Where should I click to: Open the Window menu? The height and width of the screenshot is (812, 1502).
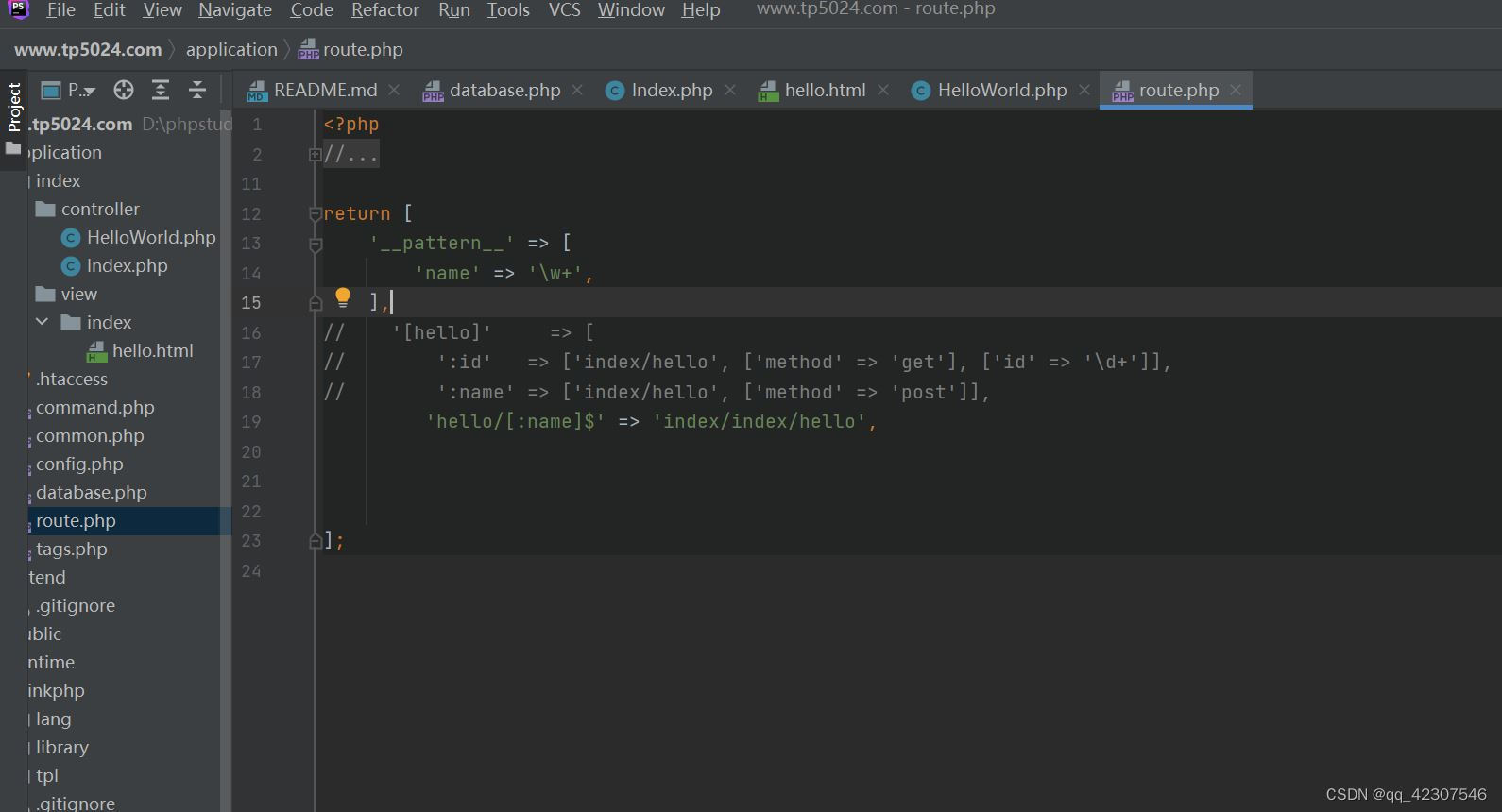[631, 10]
